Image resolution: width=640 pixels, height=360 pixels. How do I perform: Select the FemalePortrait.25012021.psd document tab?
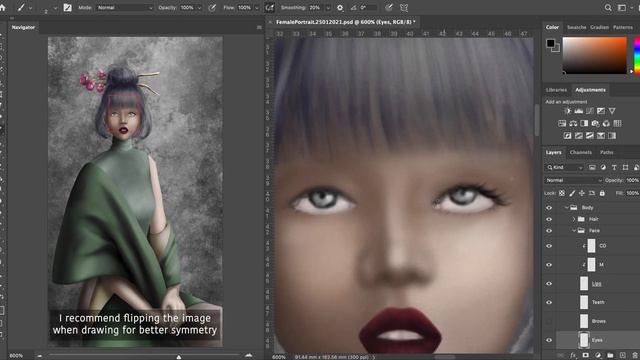(345, 22)
